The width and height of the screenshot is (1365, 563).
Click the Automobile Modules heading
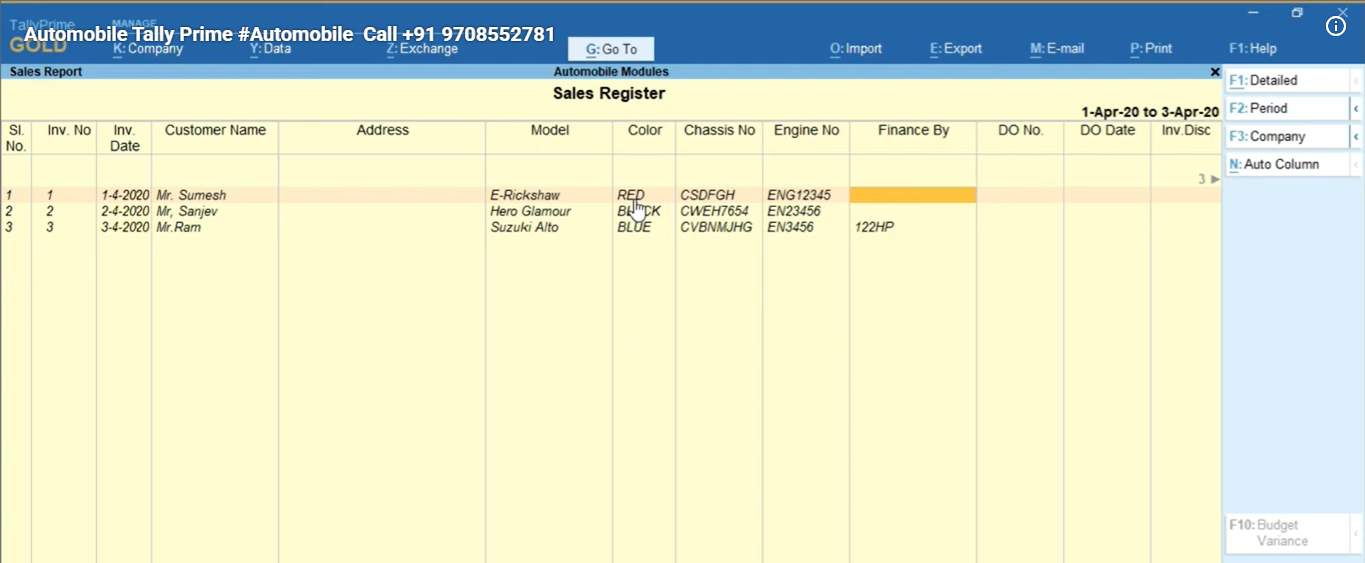pos(611,72)
